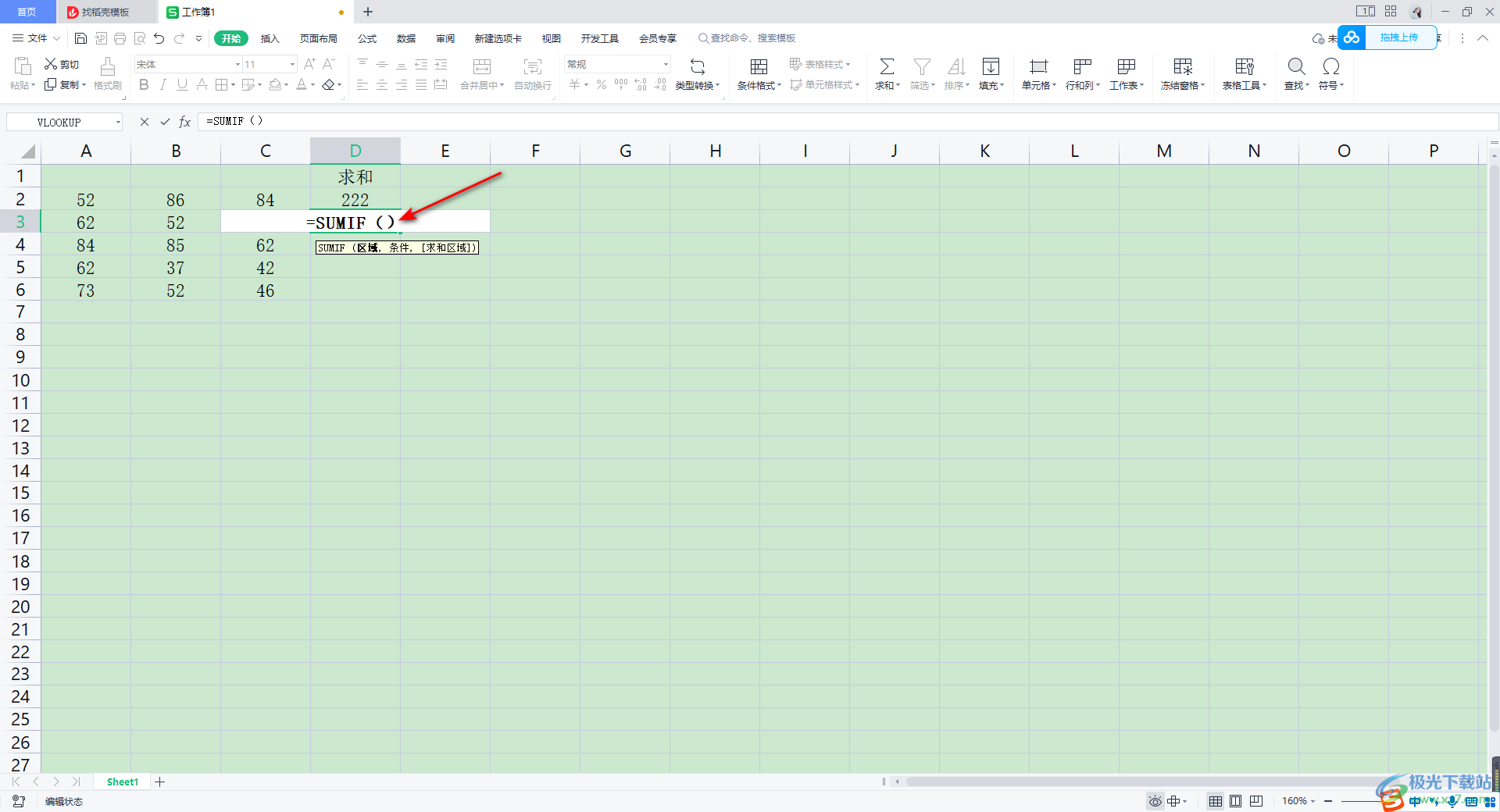Viewport: 1500px width, 812px height.
Task: Click the Find (查找) magnifier icon
Action: click(1297, 66)
